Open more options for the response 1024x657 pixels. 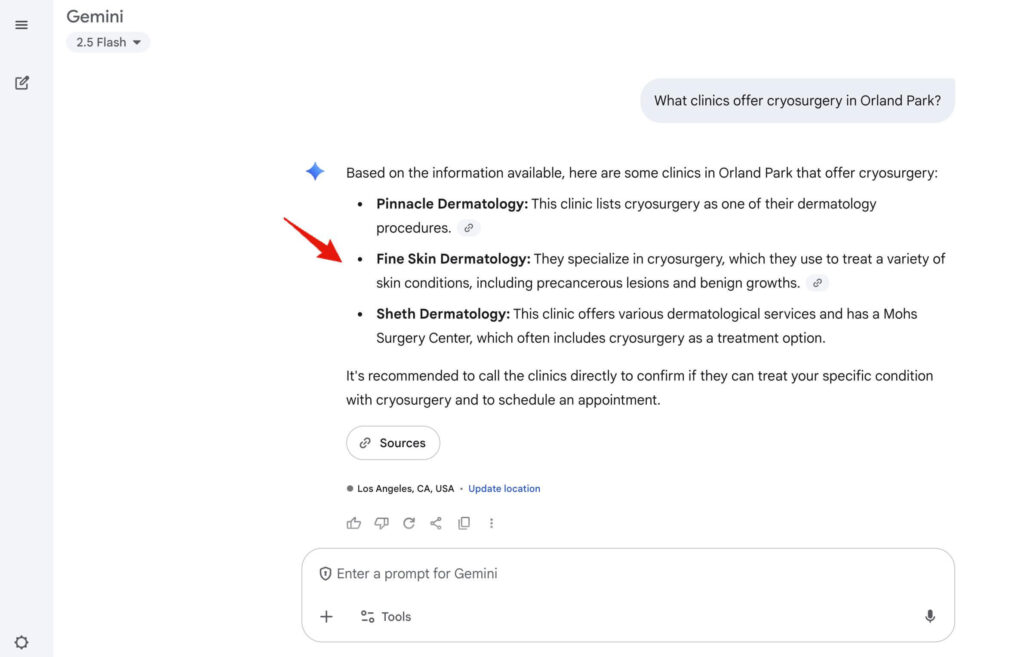491,522
